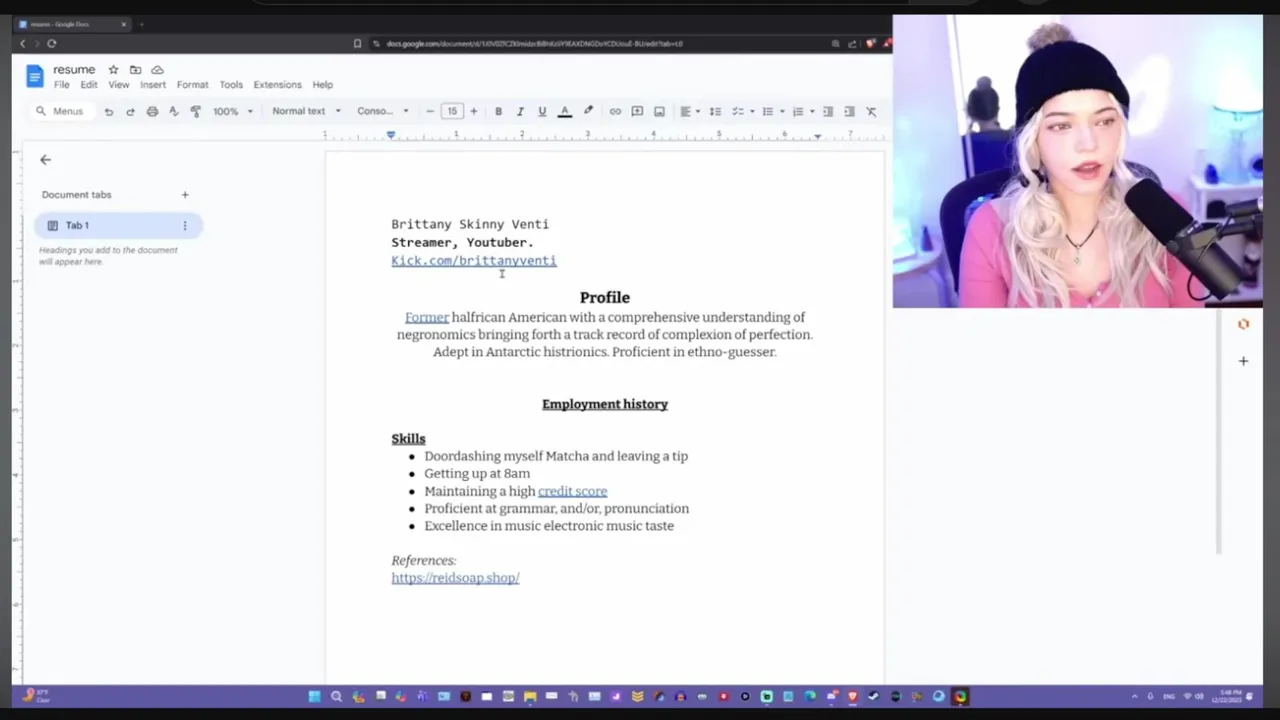Open the Edit menu

pos(89,85)
